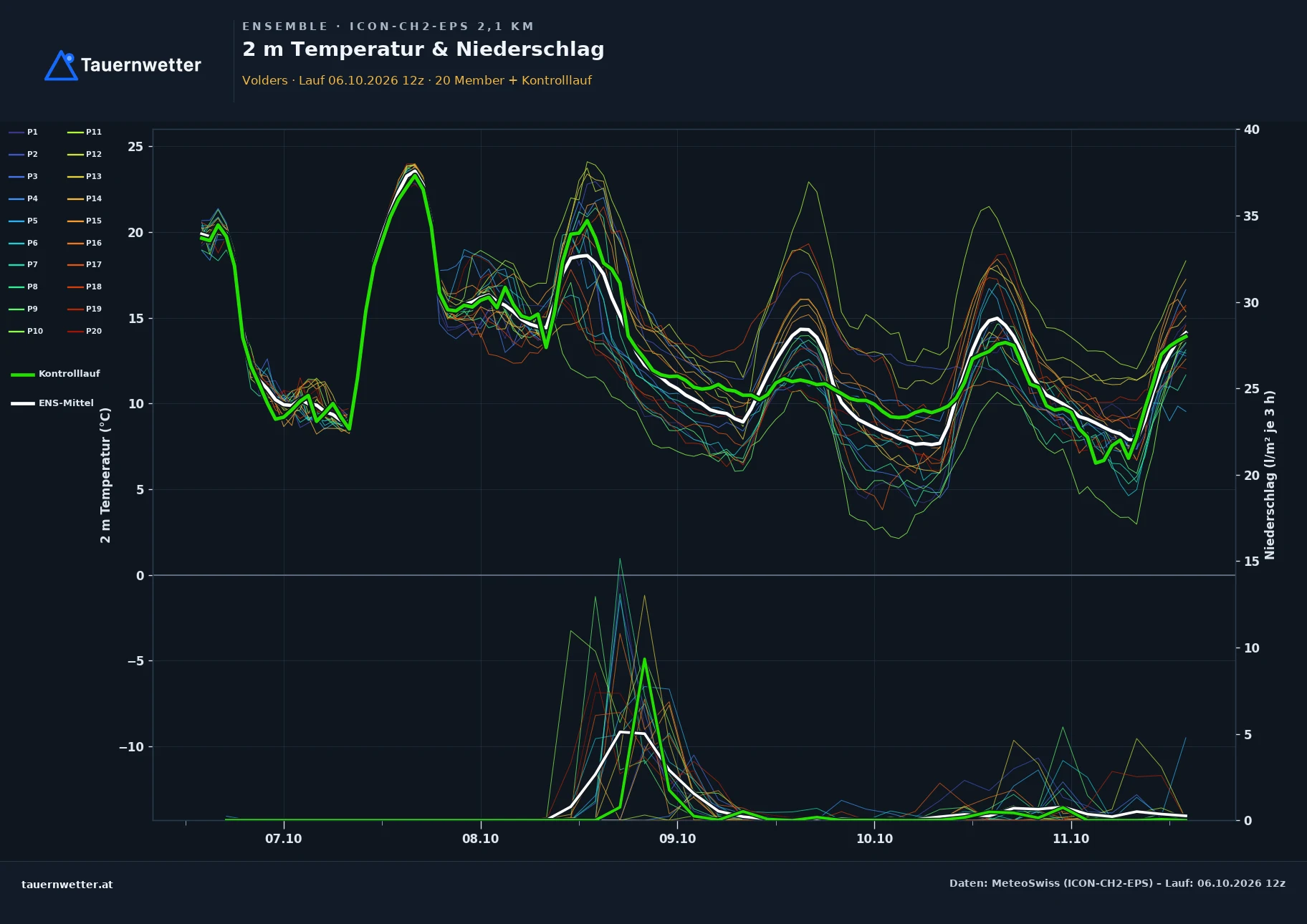Select the P19 legend entry

tap(85, 309)
